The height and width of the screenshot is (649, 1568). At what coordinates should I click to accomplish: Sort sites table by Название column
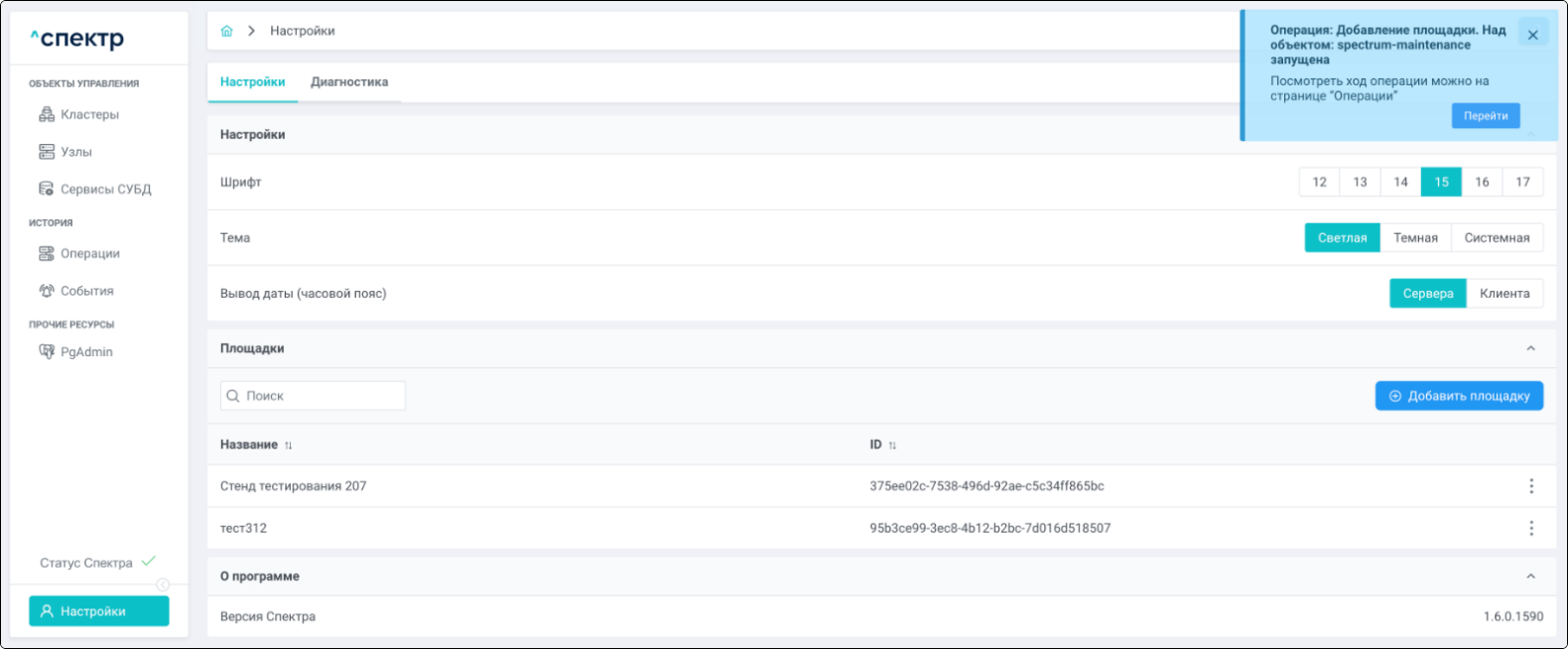[288, 446]
